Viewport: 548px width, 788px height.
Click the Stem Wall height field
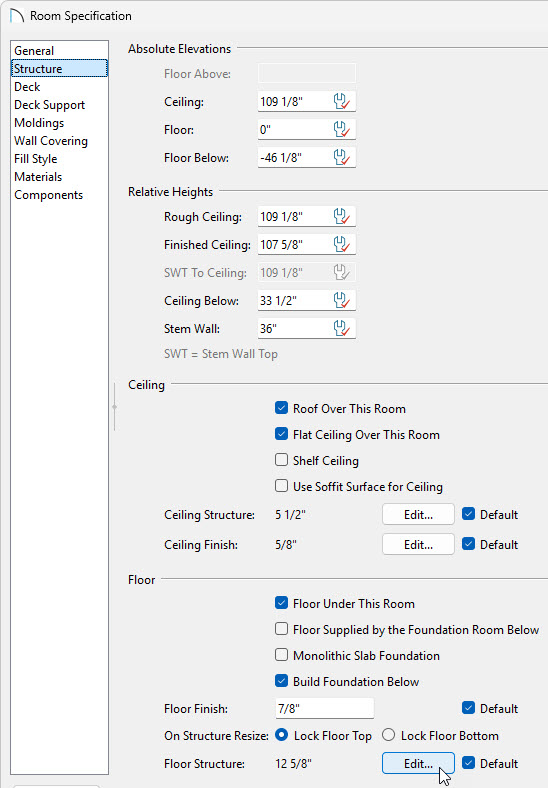coord(307,329)
